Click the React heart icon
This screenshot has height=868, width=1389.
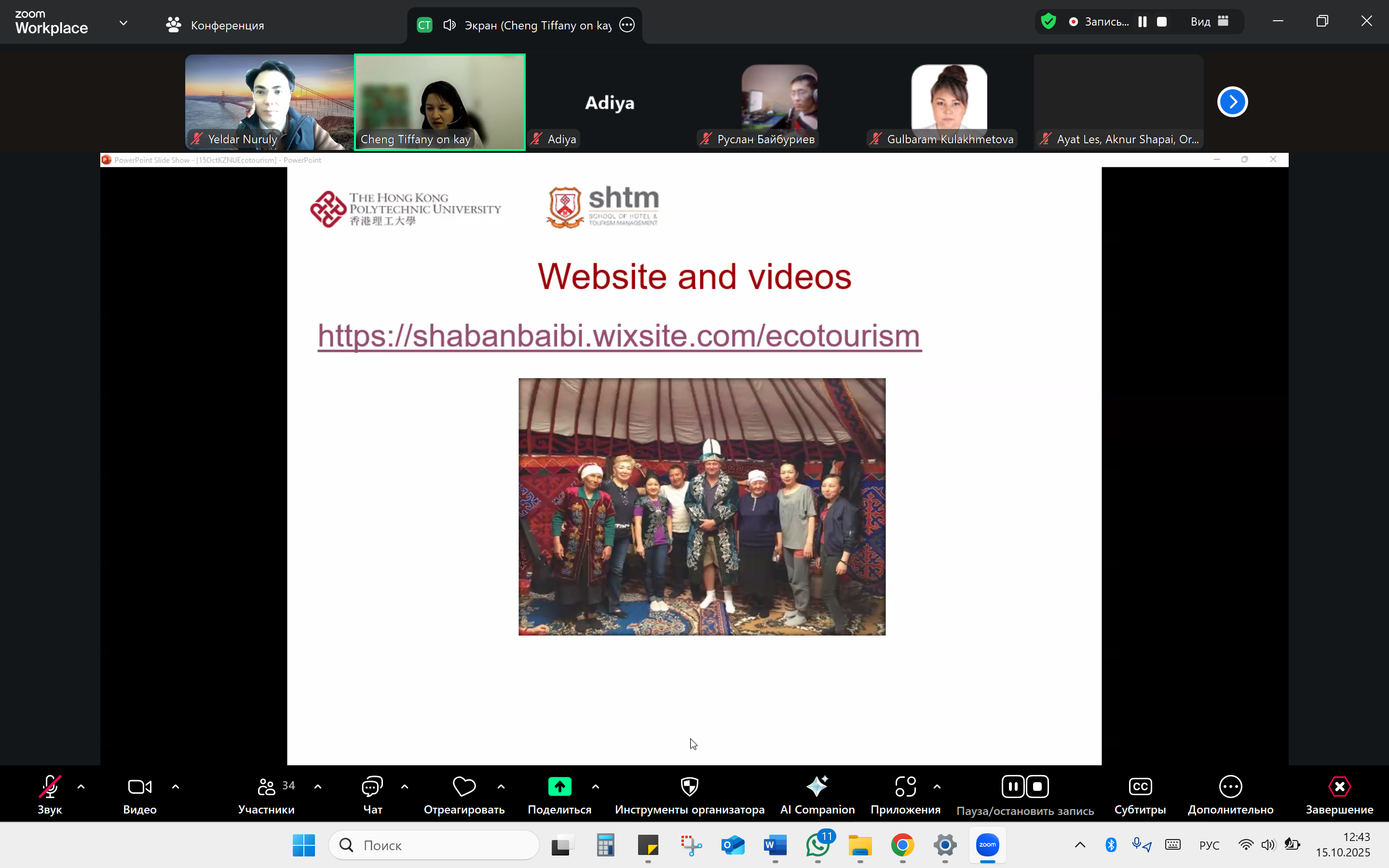coord(464,787)
